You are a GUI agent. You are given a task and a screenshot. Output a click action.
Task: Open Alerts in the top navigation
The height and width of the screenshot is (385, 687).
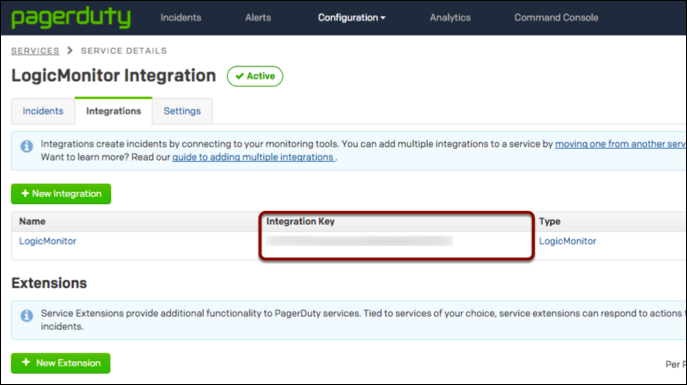[x=258, y=18]
